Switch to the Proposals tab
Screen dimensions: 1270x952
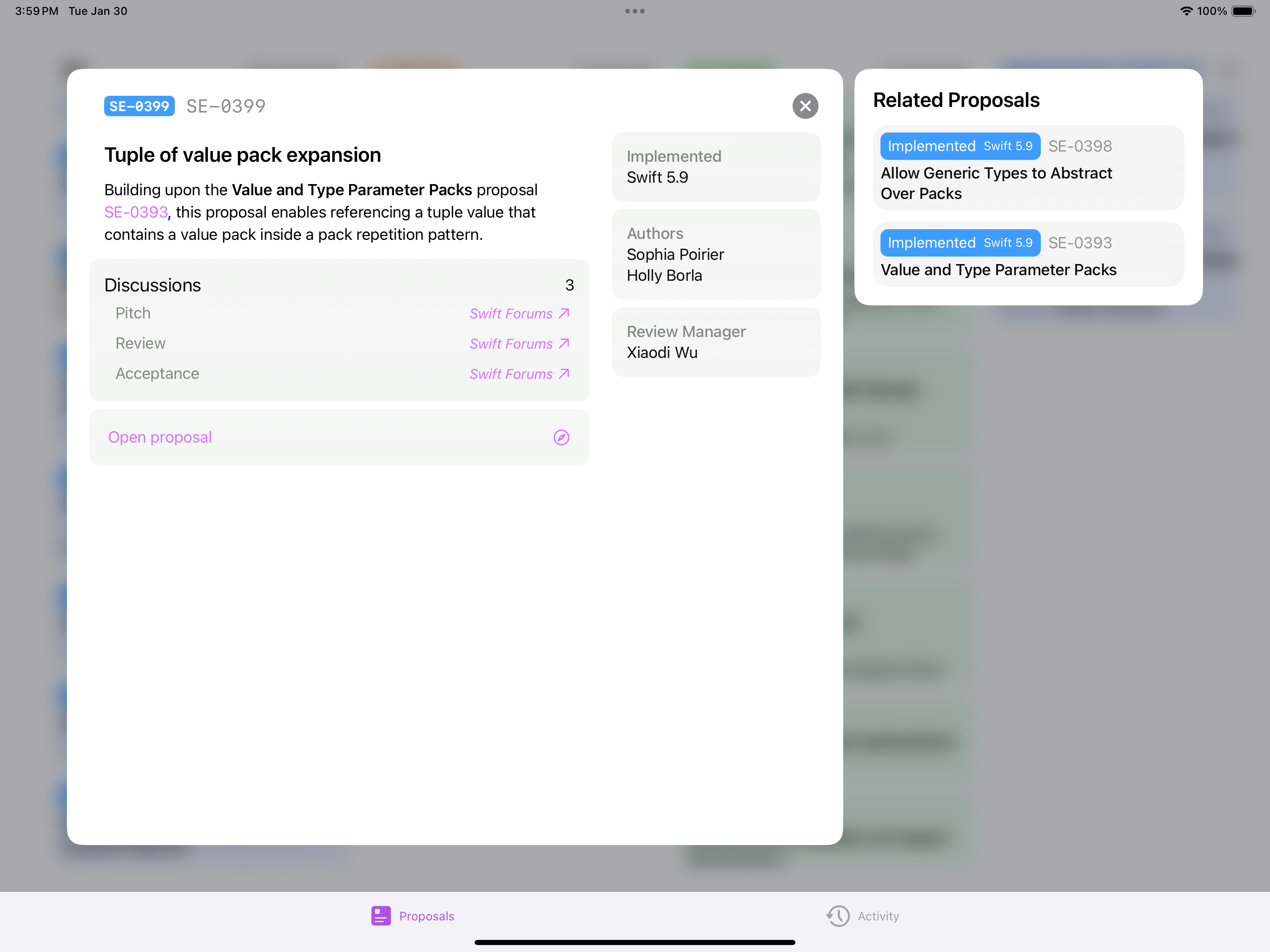click(x=412, y=916)
